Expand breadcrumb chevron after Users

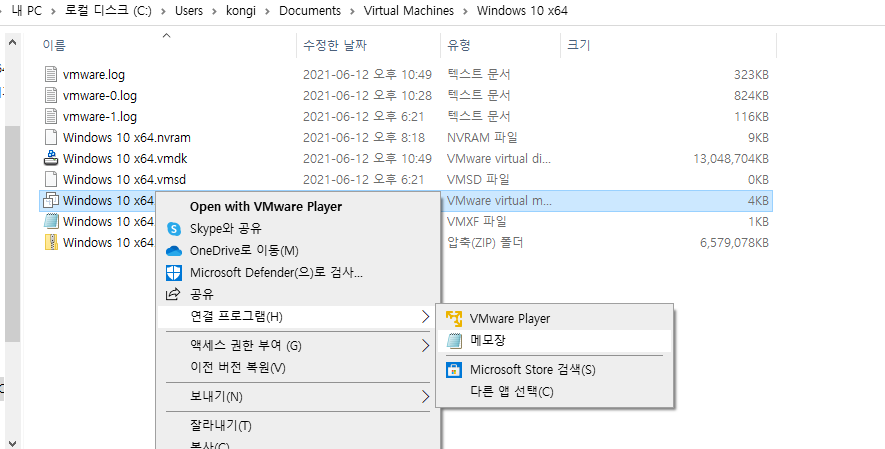214,11
